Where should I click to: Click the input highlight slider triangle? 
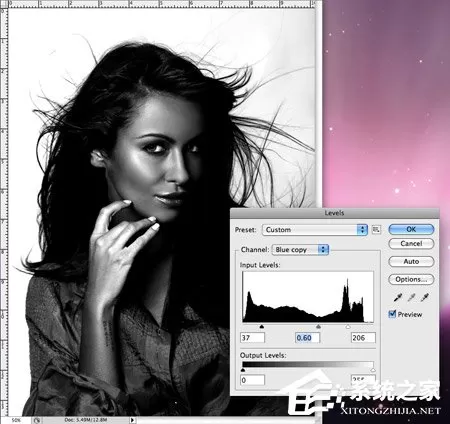[x=348, y=327]
